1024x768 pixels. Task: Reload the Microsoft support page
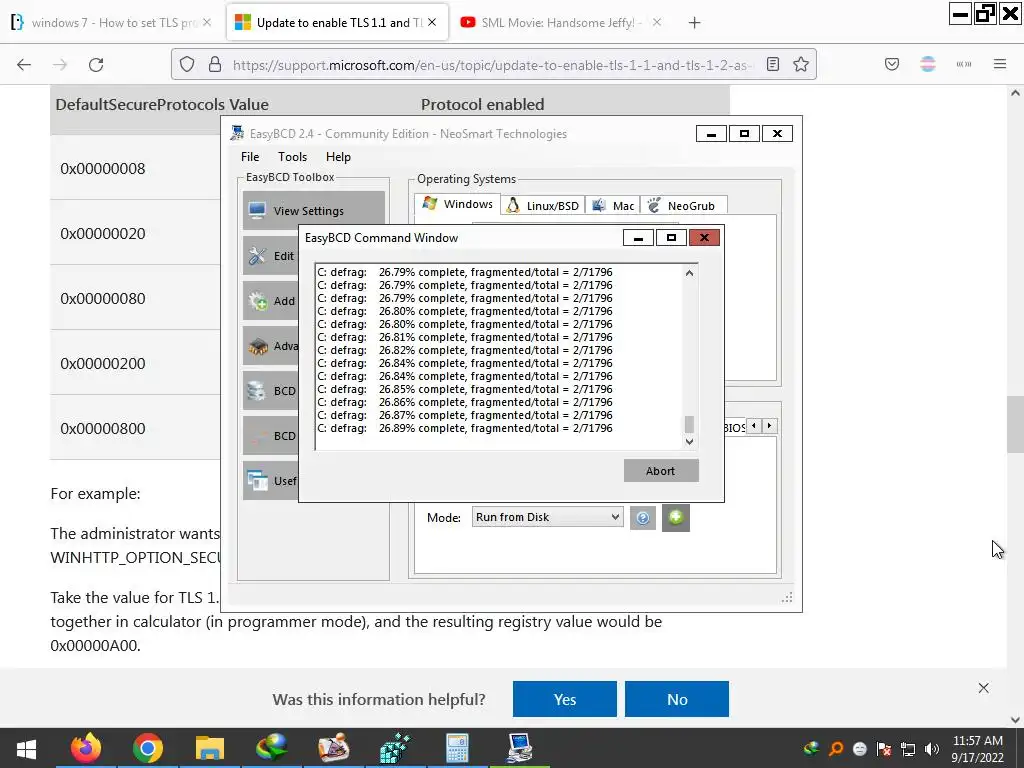96,65
